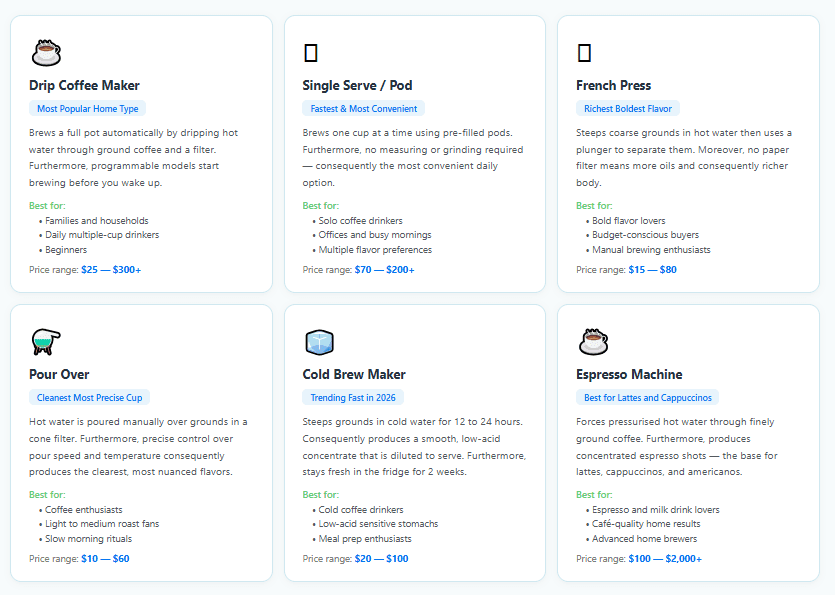This screenshot has width=835, height=595.
Task: Select the Pour Over heading
Action: tap(59, 374)
